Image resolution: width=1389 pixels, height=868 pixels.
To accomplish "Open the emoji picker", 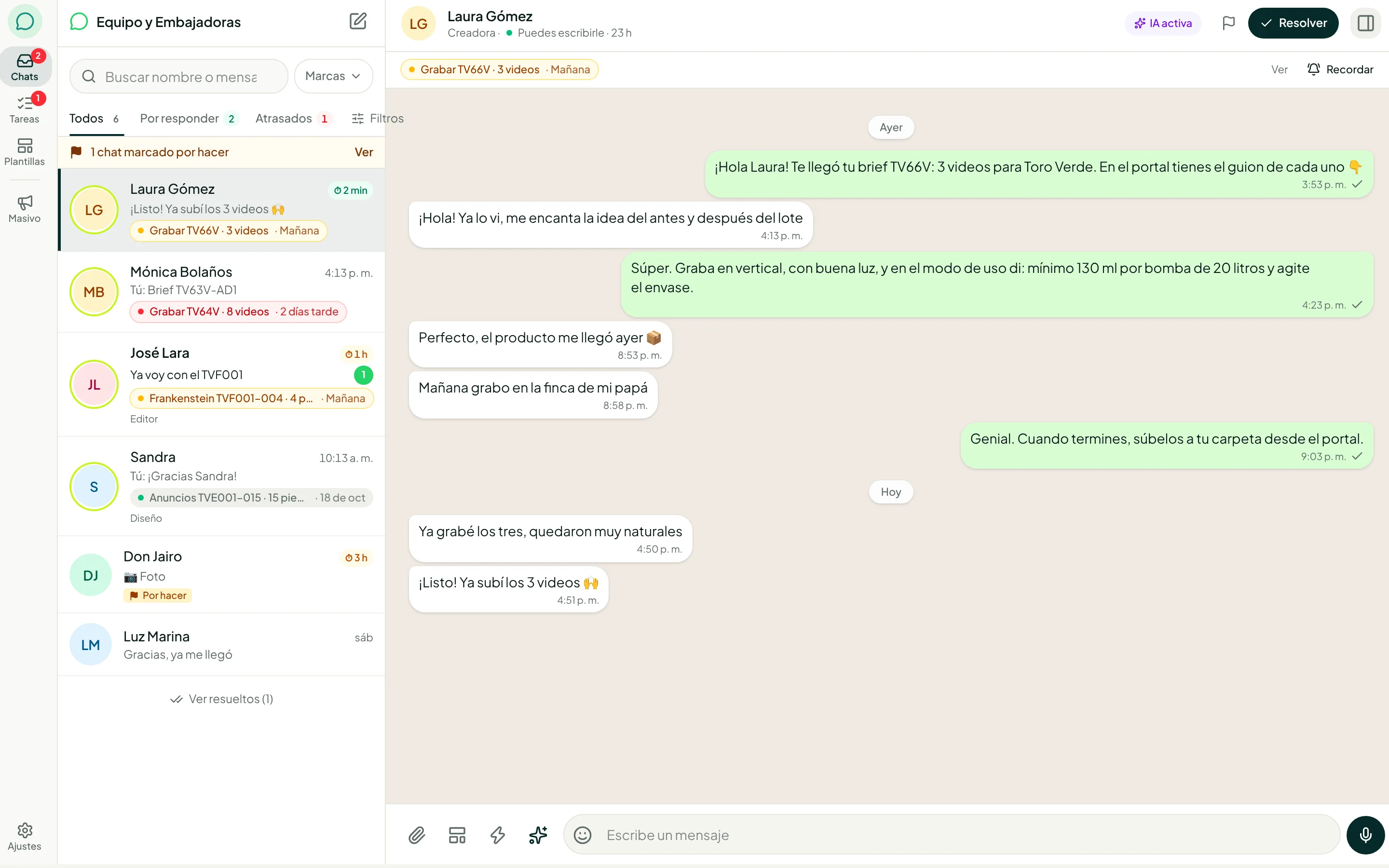I will (583, 835).
